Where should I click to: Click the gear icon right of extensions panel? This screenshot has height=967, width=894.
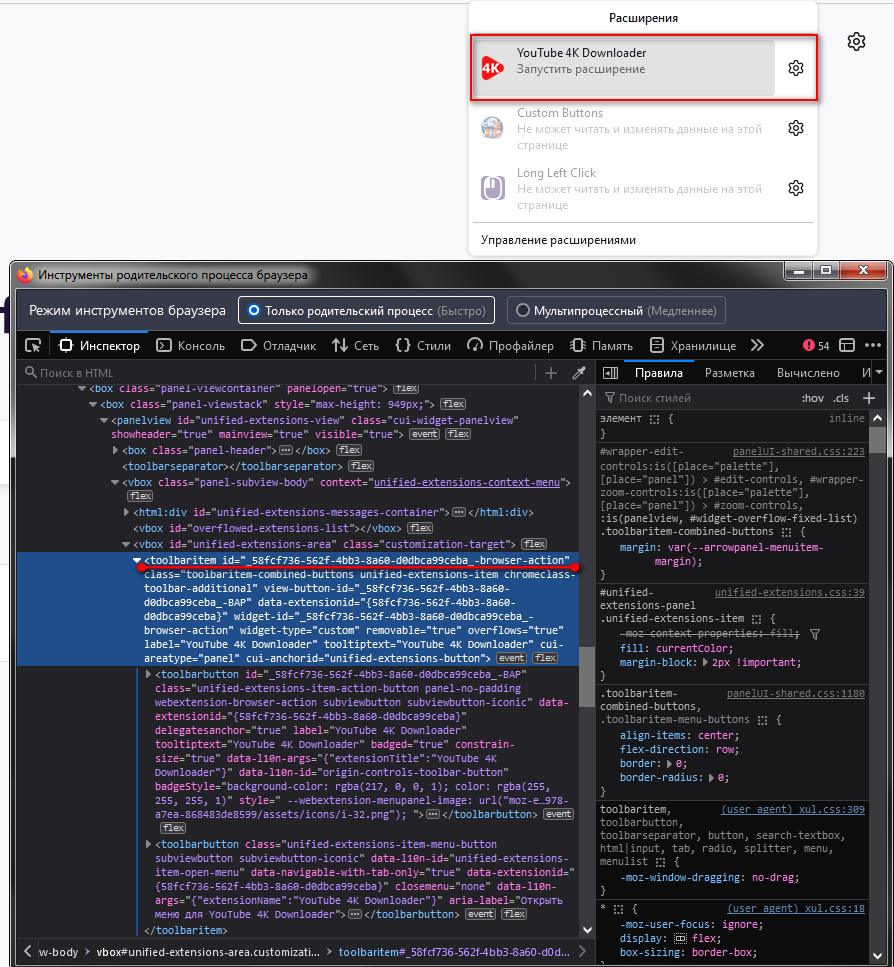click(x=856, y=42)
